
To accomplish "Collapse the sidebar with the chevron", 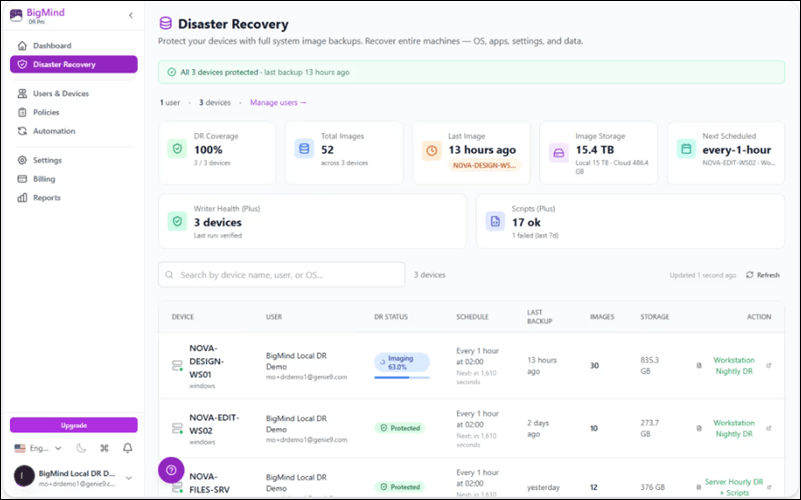I will click(131, 15).
